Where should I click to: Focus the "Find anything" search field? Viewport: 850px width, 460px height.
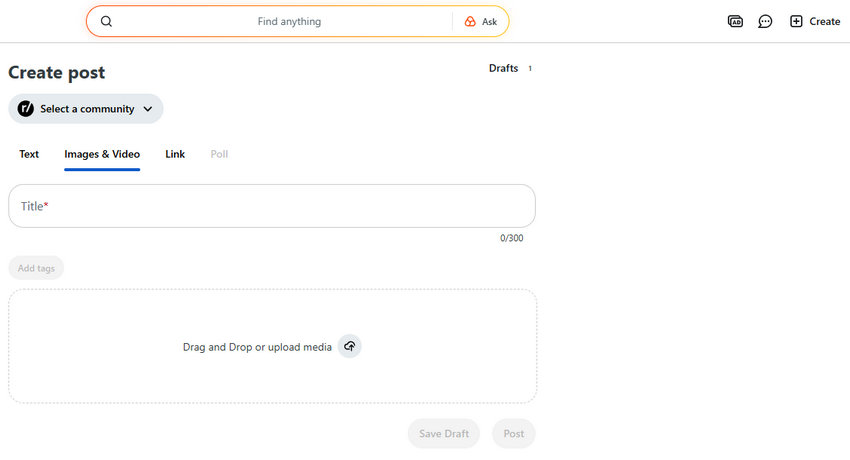point(289,21)
